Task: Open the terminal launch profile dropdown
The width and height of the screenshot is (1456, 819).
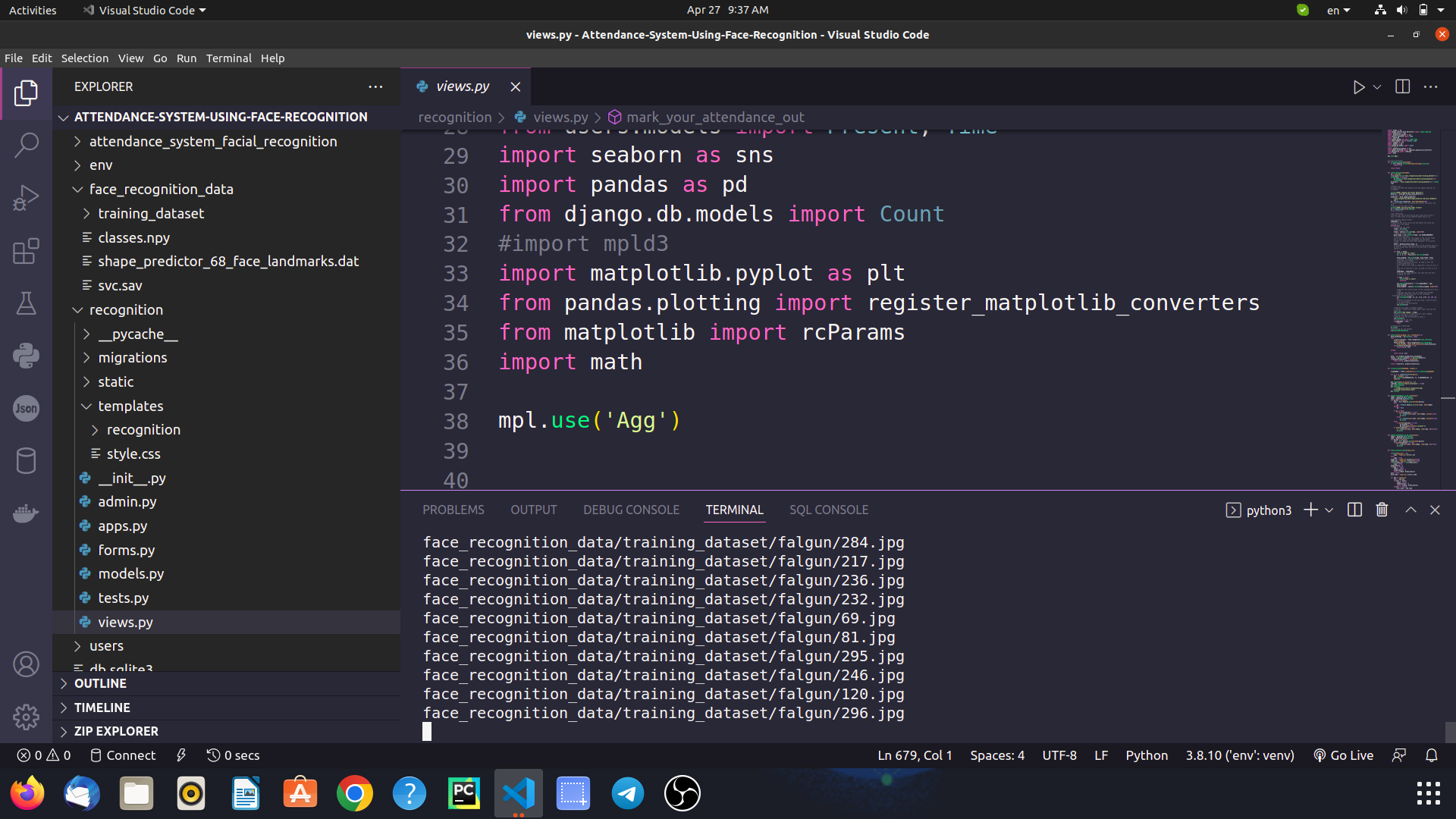Action: click(1330, 510)
